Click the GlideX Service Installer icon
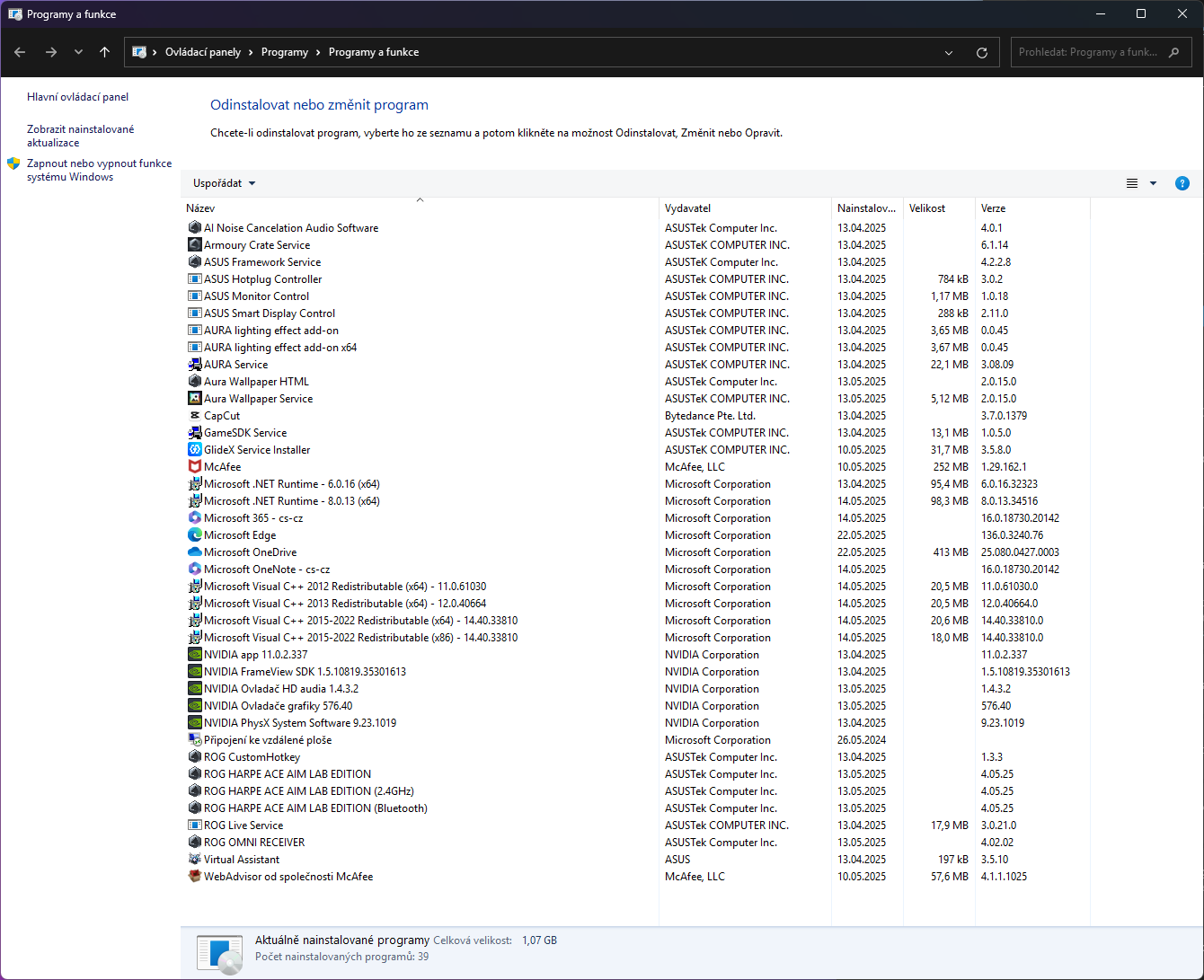The height and width of the screenshot is (980, 1204). 195,450
